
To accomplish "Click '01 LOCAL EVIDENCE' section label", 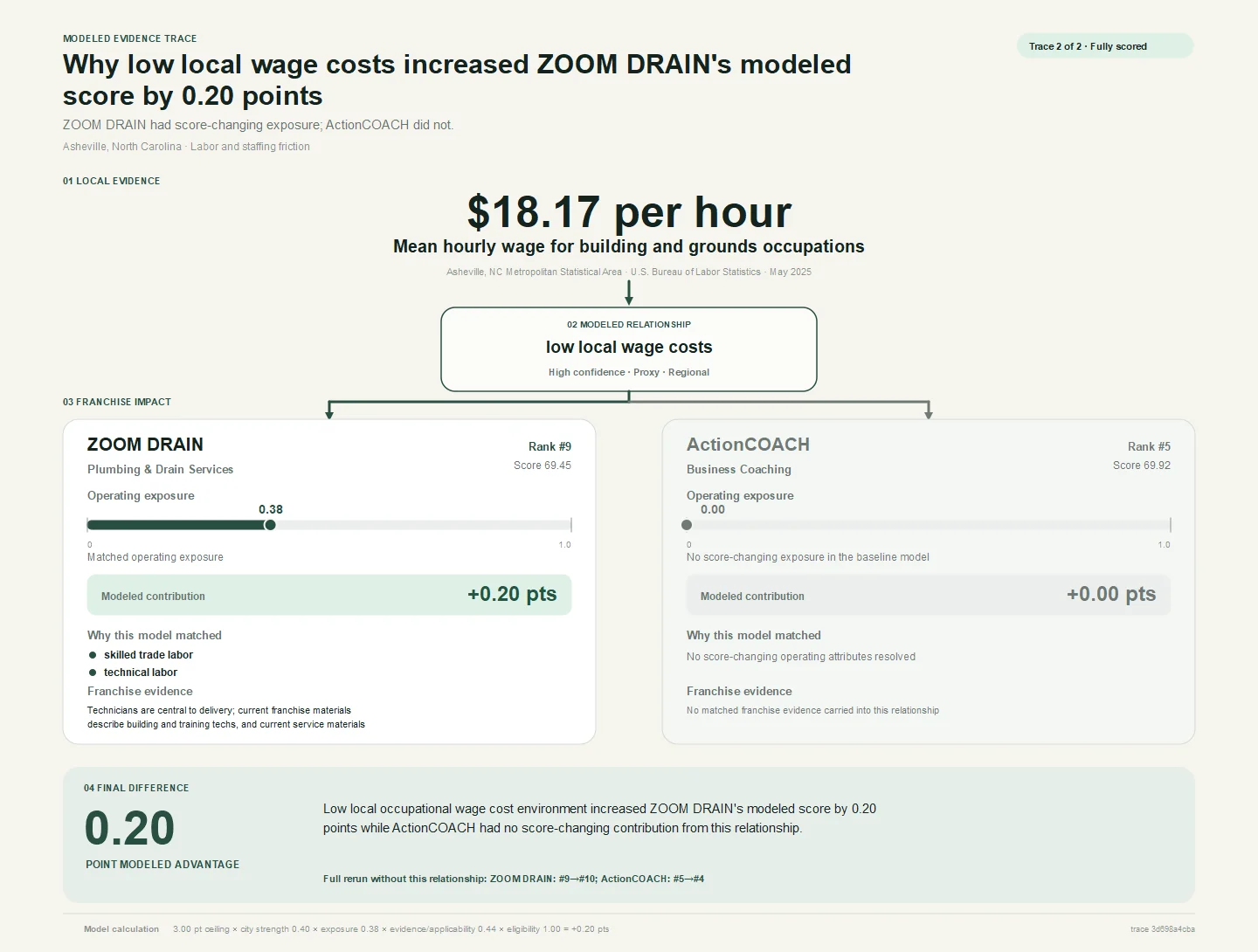I will point(112,181).
